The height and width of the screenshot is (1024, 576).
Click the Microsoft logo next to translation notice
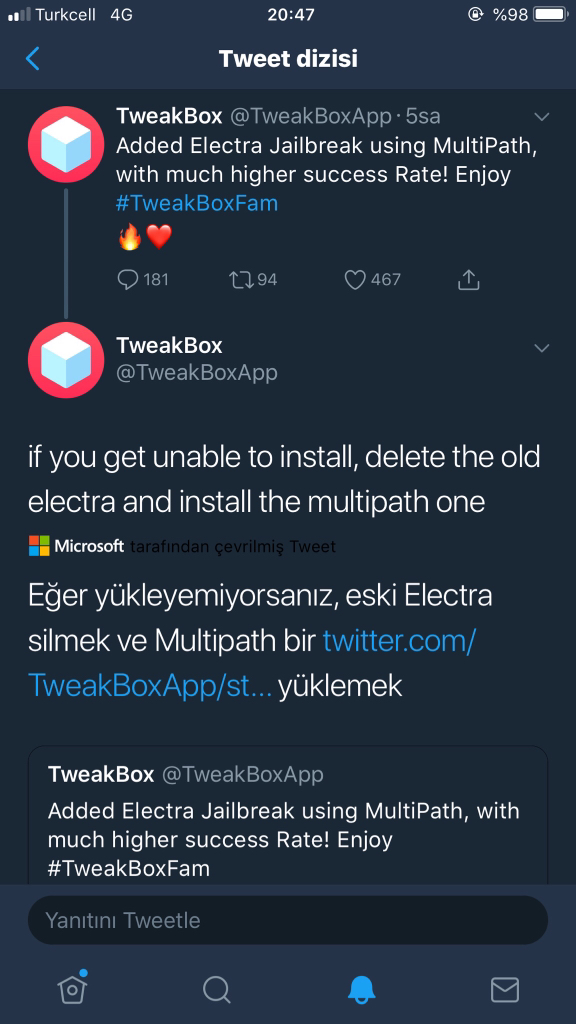coord(37,546)
